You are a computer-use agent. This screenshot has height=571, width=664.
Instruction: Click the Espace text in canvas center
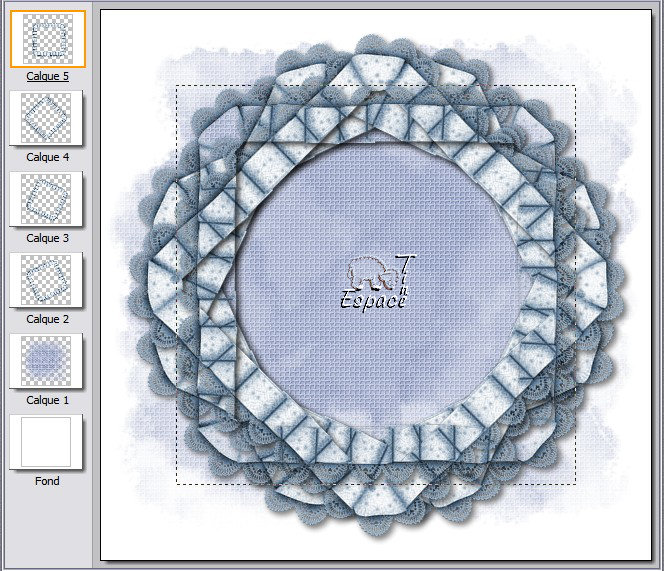tap(372, 300)
